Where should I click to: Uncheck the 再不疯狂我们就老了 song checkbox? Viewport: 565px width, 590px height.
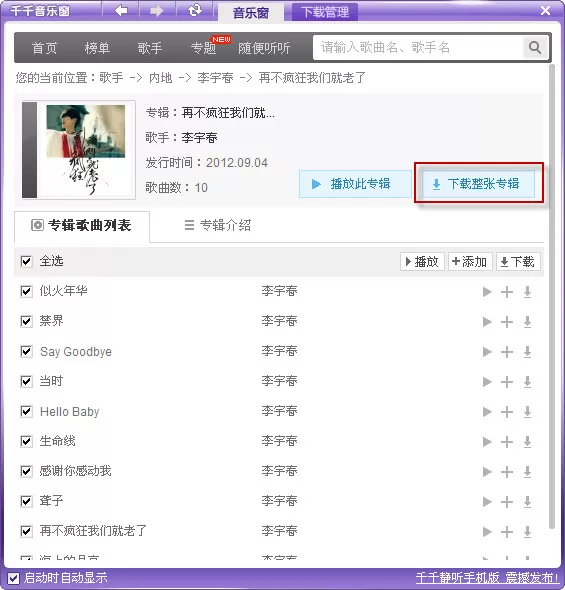point(26,531)
